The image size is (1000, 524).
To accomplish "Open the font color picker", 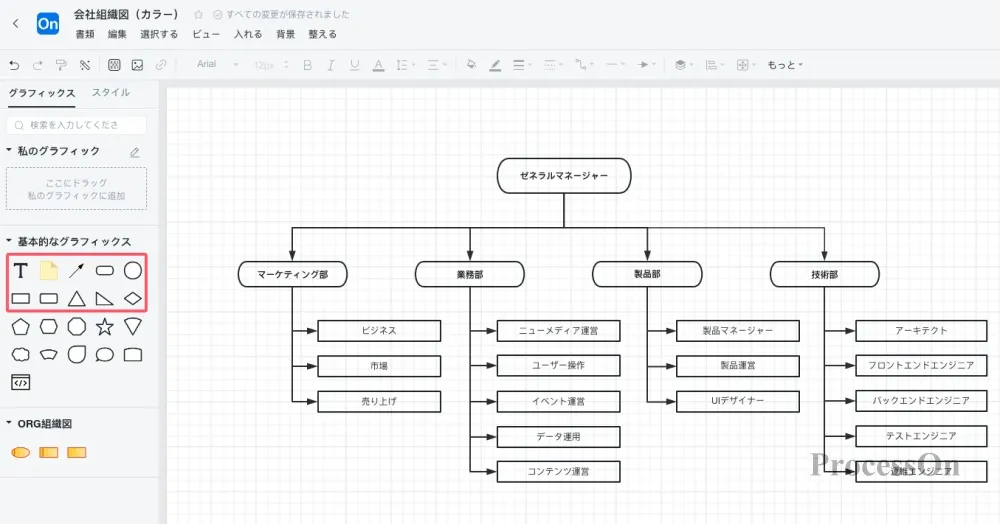I will point(378,65).
